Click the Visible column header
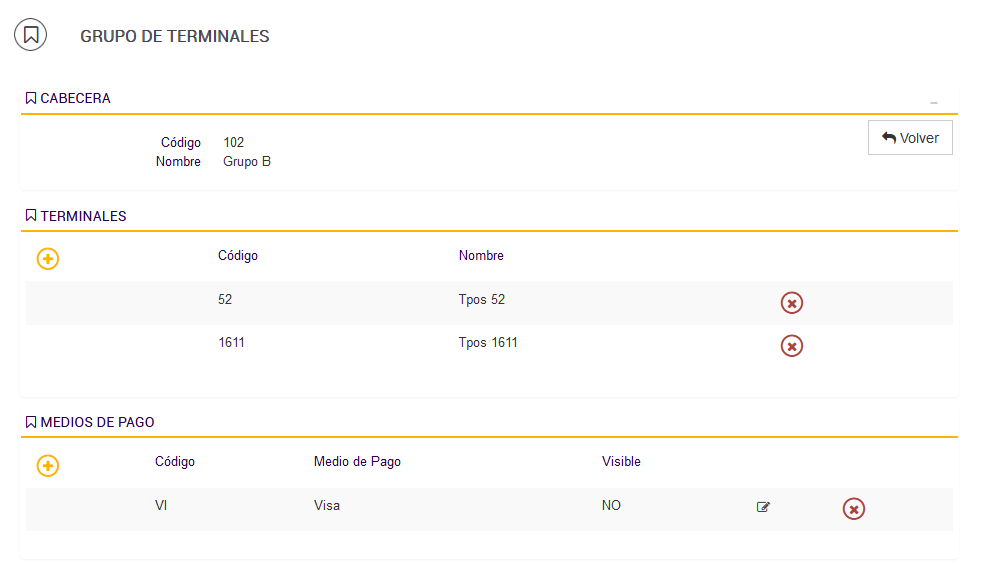 (x=621, y=461)
